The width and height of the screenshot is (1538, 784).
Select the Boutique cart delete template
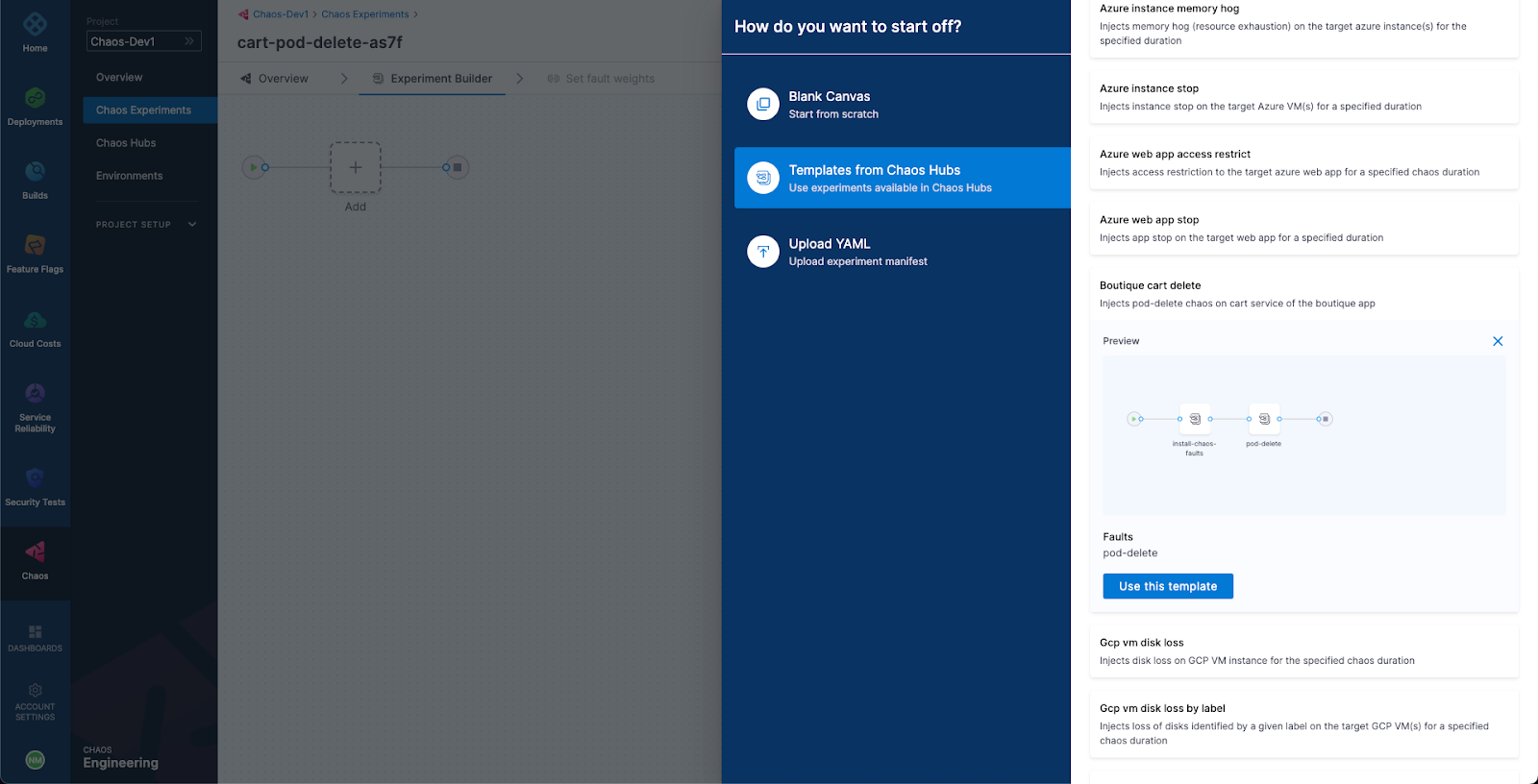pyautogui.click(x=1304, y=294)
